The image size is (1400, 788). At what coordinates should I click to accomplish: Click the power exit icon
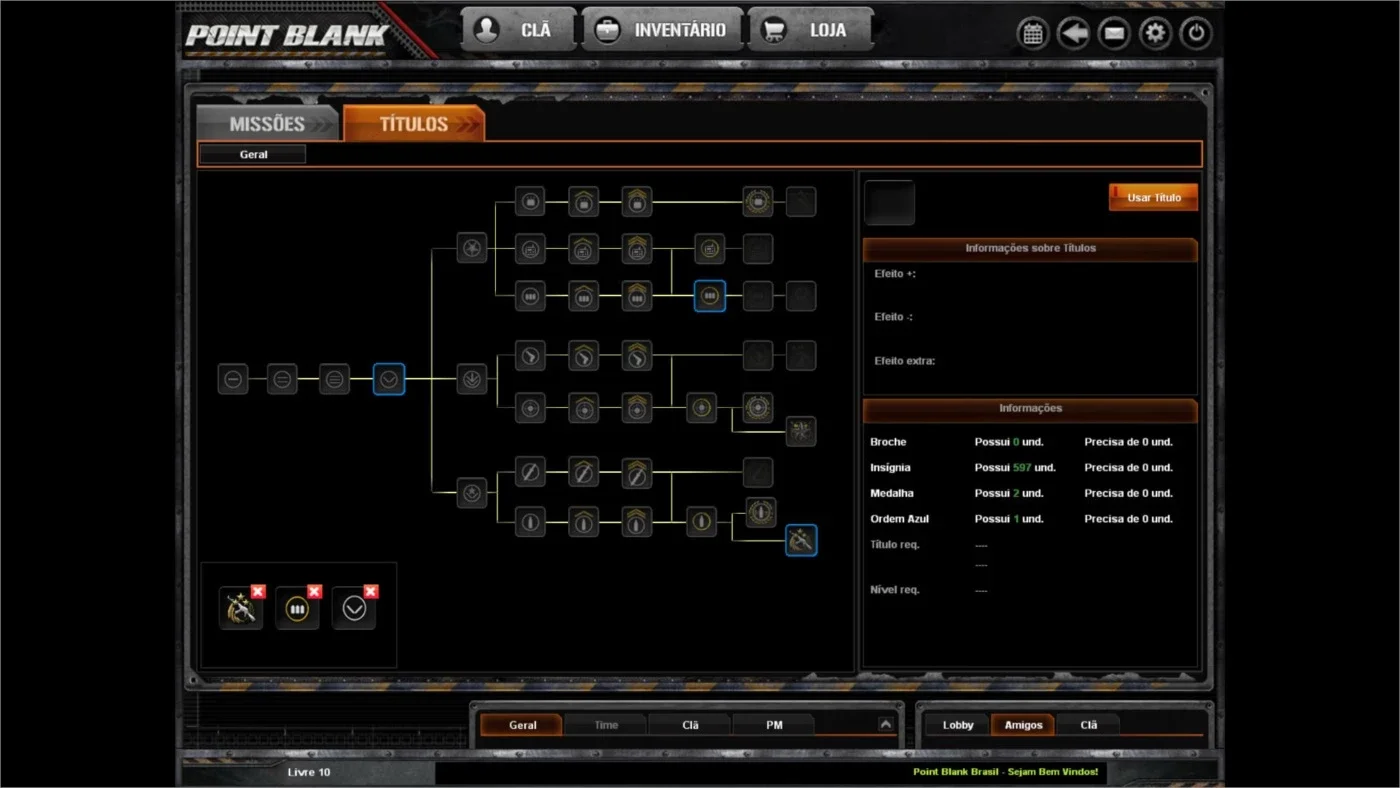[x=1196, y=33]
